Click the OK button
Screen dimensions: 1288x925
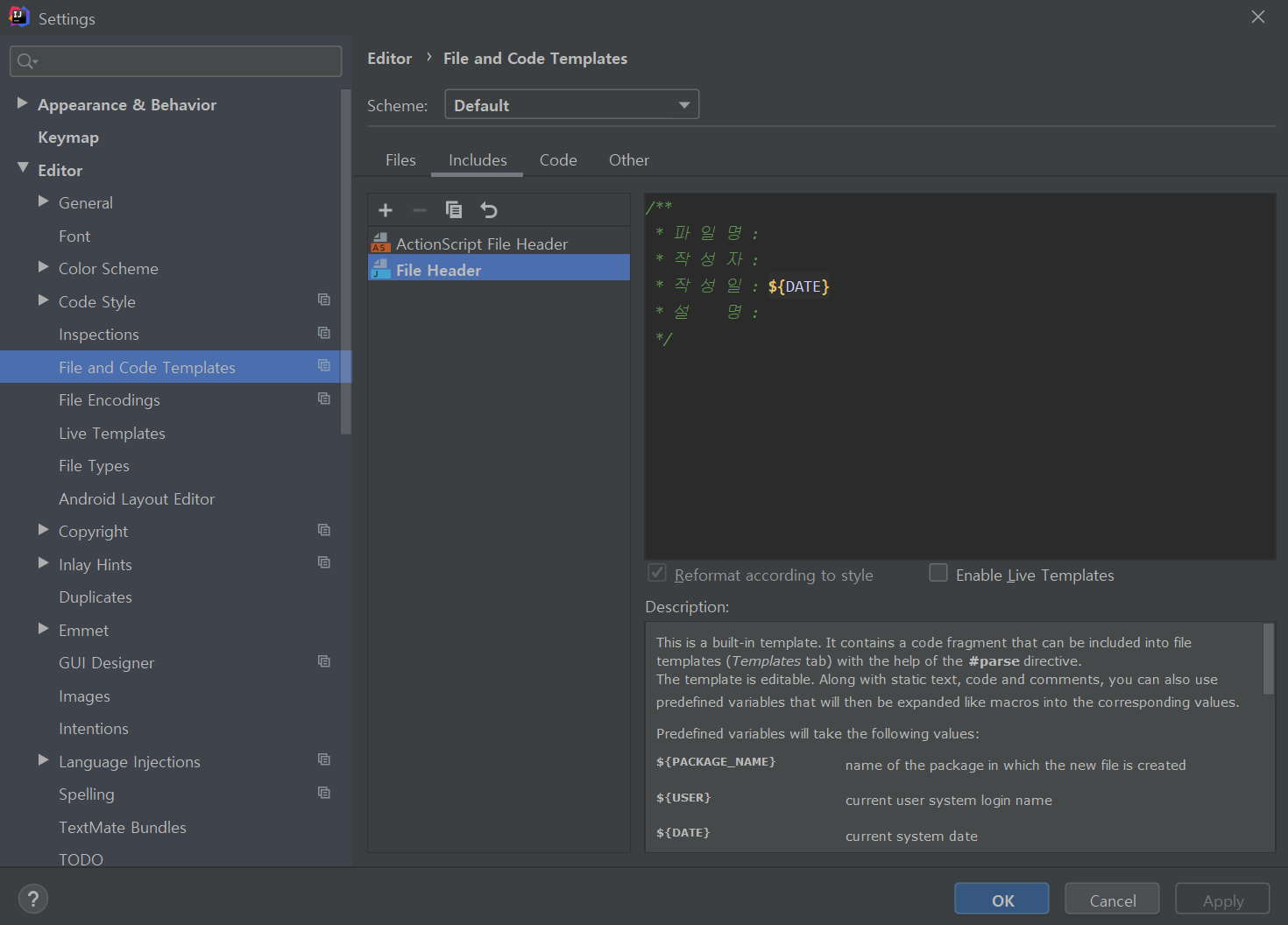[x=1001, y=899]
